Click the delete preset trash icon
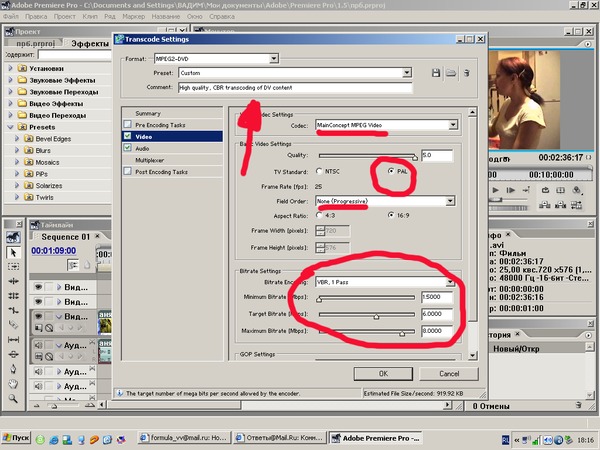The height and width of the screenshot is (450, 600). [466, 73]
